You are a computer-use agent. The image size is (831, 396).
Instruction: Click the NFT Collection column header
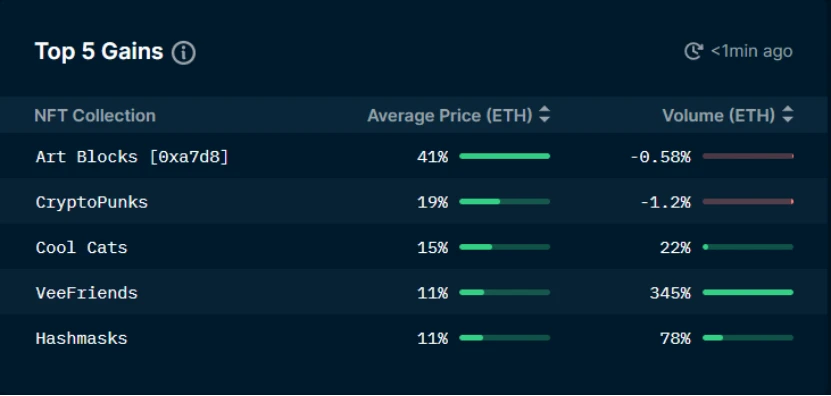click(95, 115)
